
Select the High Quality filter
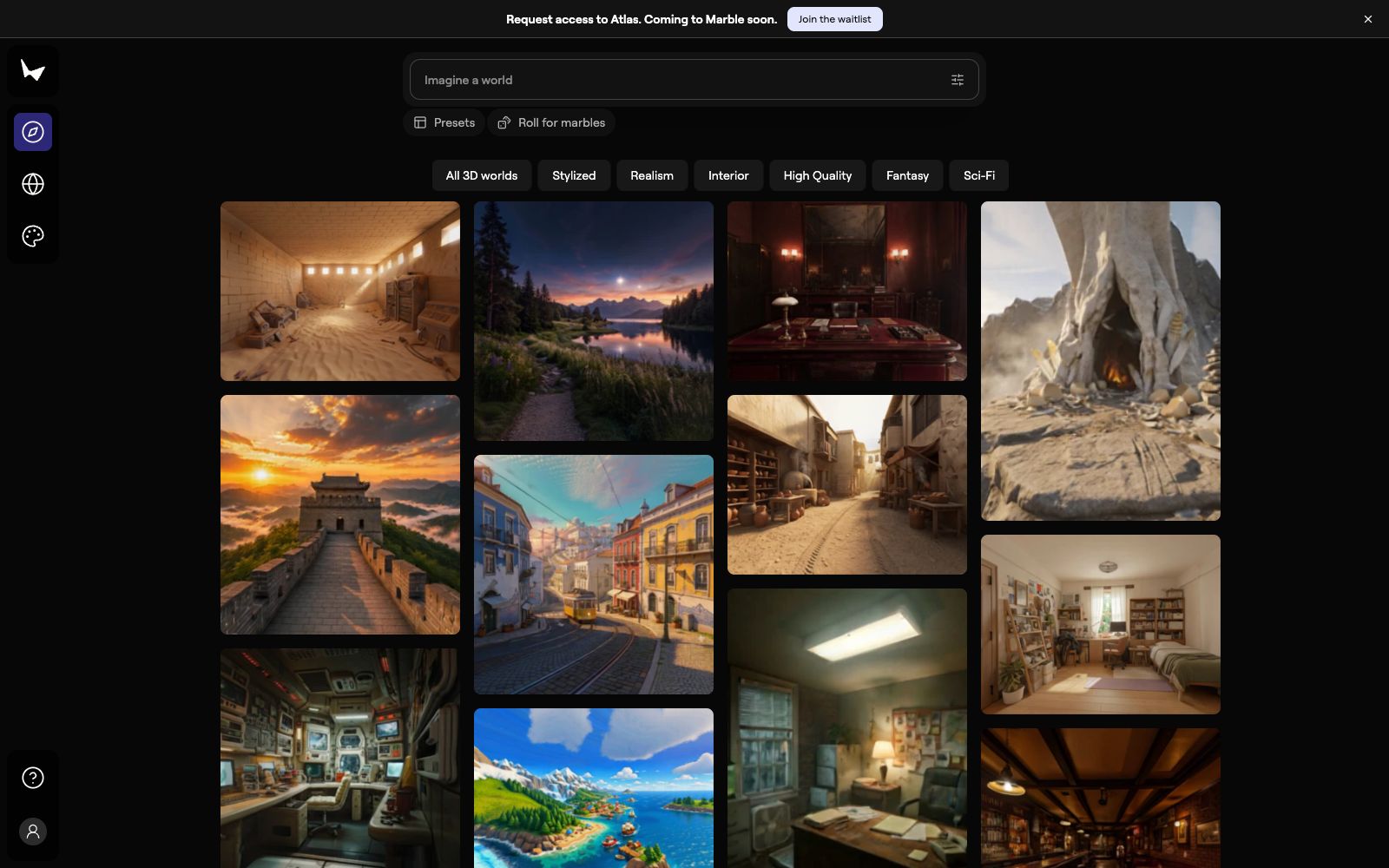pos(818,175)
